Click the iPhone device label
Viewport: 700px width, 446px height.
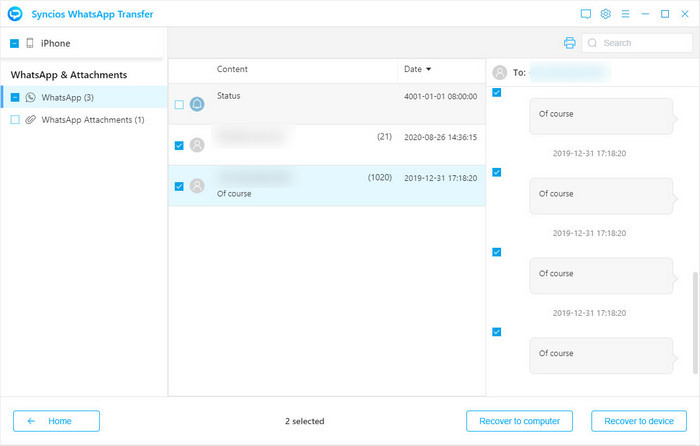click(x=55, y=43)
